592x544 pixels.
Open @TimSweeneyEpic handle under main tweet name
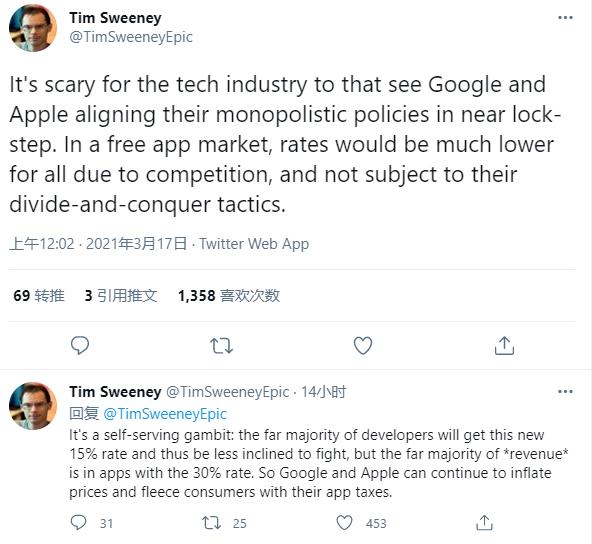pyautogui.click(x=131, y=37)
